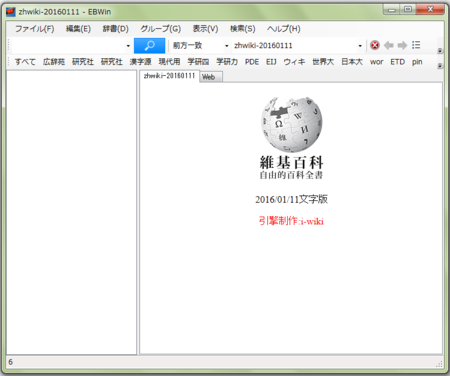The width and height of the screenshot is (450, 376).
Task: Open the 前方一致 search method dropdown
Action: (227, 46)
